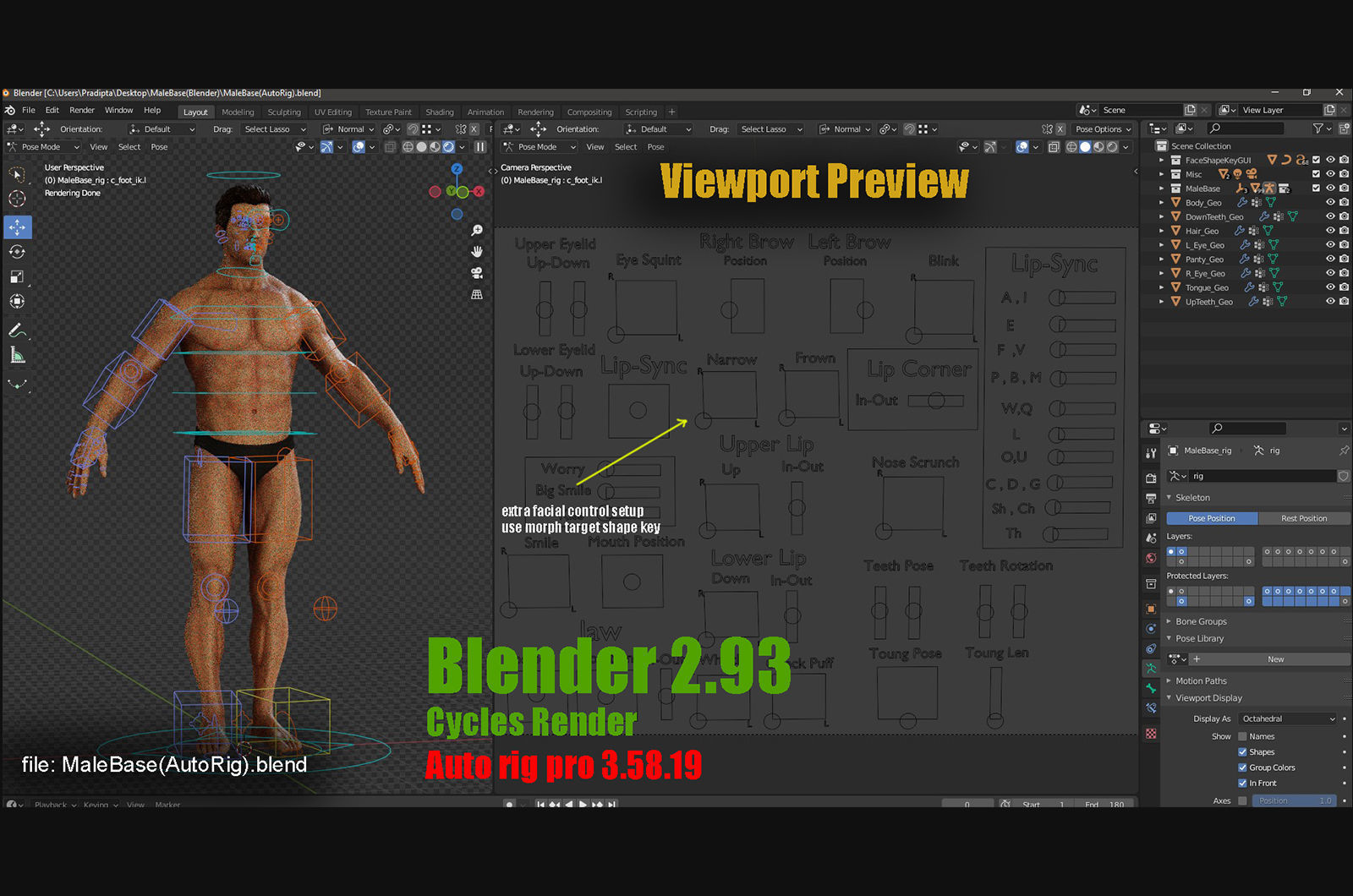Toggle pin icon in properties header
Image resolution: width=1353 pixels, height=896 pixels.
(1344, 451)
